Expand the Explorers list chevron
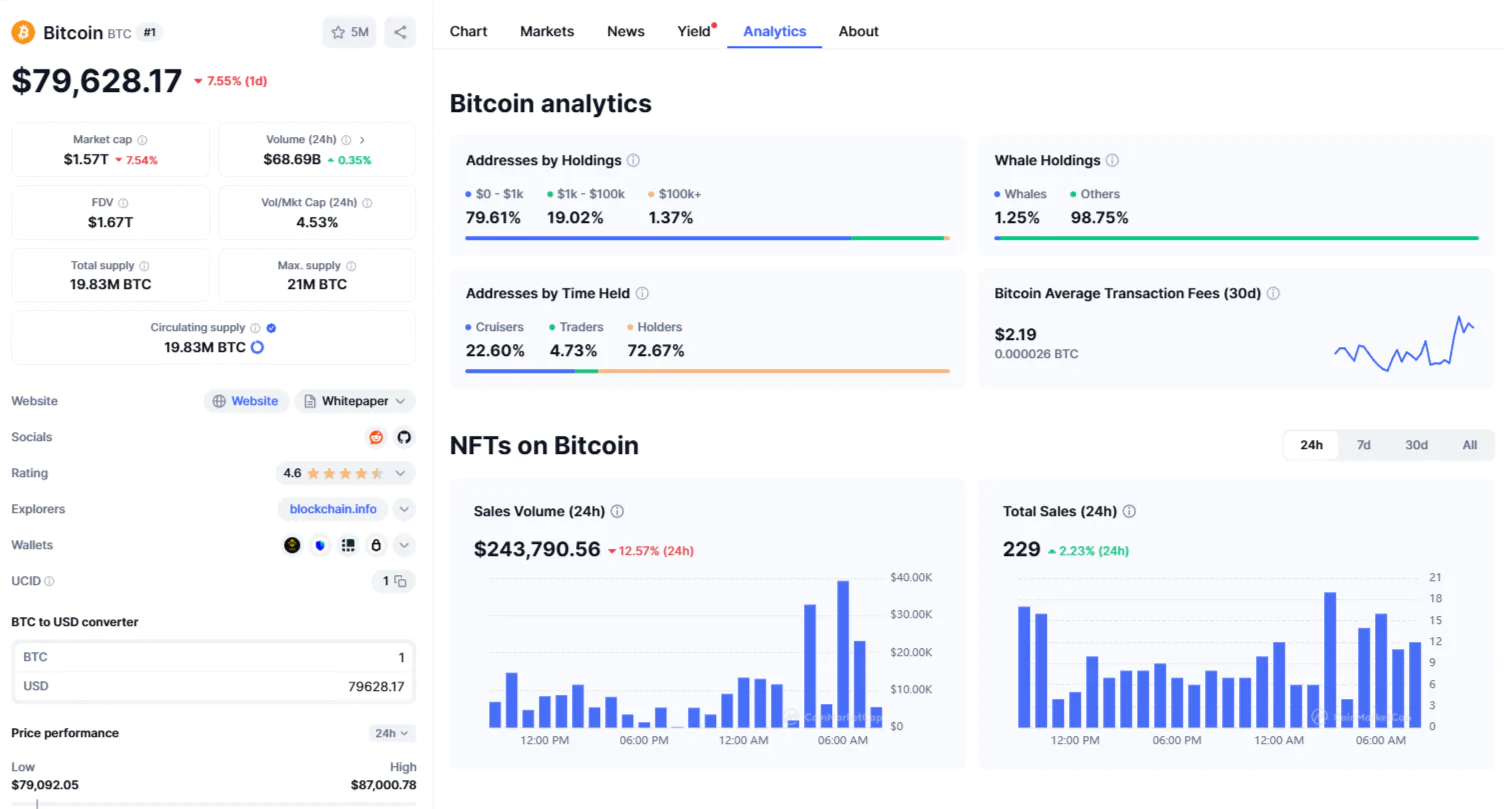This screenshot has height=809, width=1504. coord(404,509)
